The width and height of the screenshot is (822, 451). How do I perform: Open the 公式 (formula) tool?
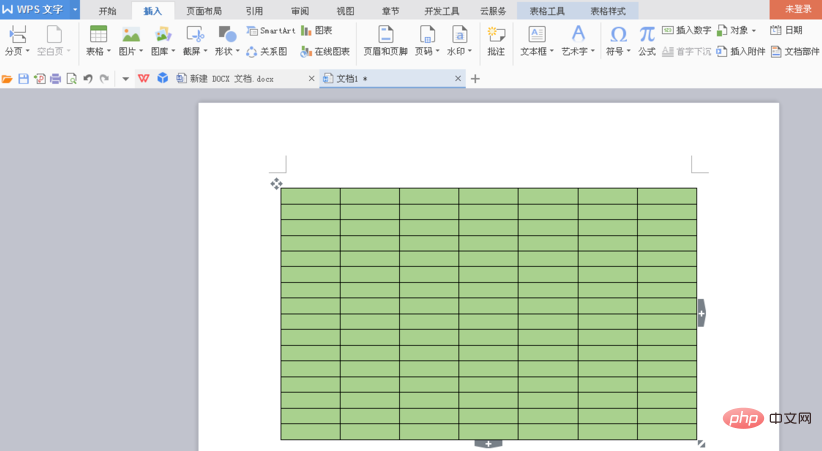tap(647, 35)
